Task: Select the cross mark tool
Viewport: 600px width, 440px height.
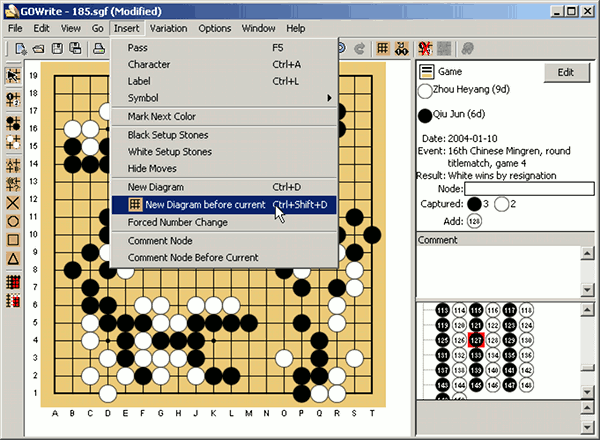Action: click(14, 202)
